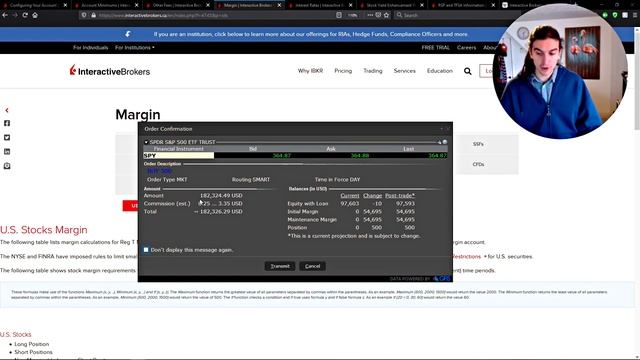
Task: Click the website search magnifier icon
Action: coord(468,71)
